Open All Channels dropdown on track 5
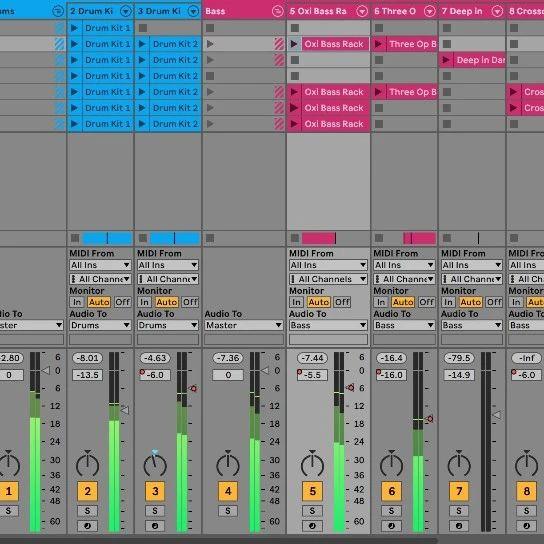Image resolution: width=544 pixels, height=544 pixels. pyautogui.click(x=328, y=279)
